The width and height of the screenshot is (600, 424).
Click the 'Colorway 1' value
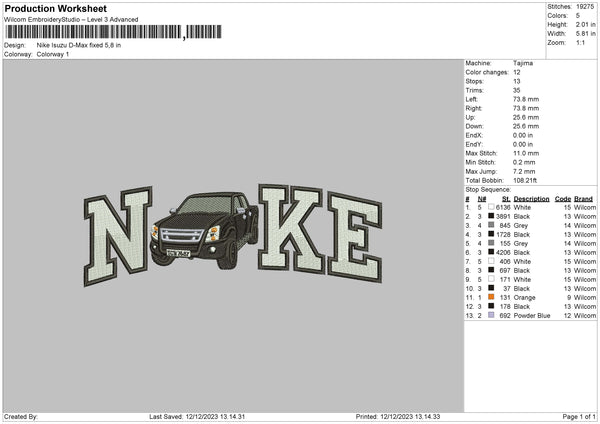(53, 54)
